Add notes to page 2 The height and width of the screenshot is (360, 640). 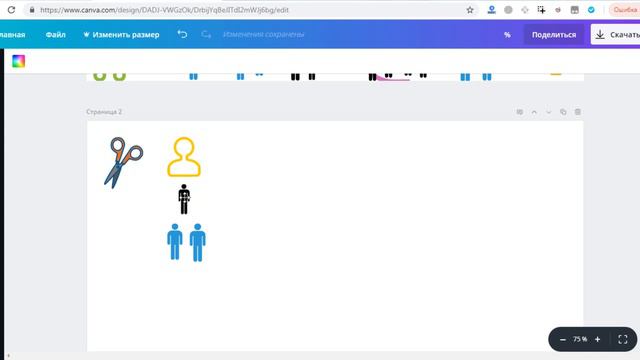[x=520, y=112]
